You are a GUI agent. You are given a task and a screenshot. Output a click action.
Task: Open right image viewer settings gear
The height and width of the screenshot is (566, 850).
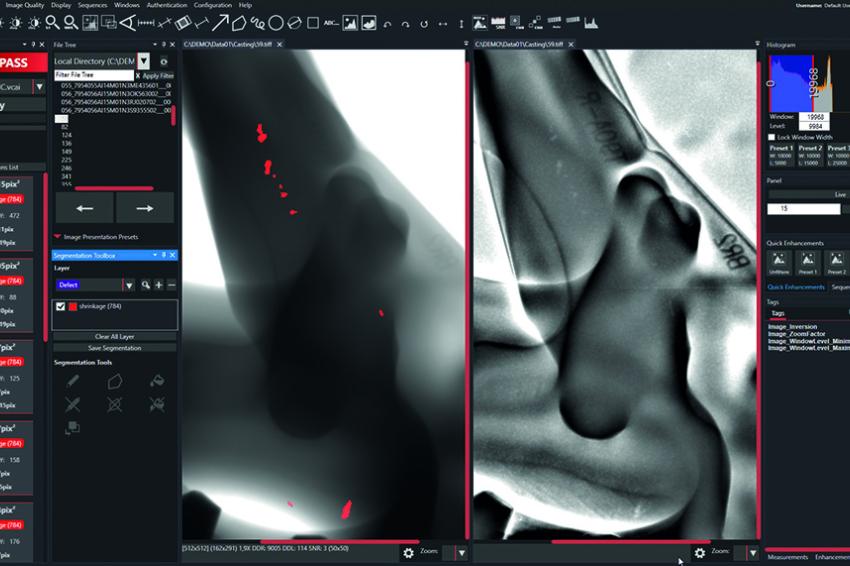coord(700,552)
